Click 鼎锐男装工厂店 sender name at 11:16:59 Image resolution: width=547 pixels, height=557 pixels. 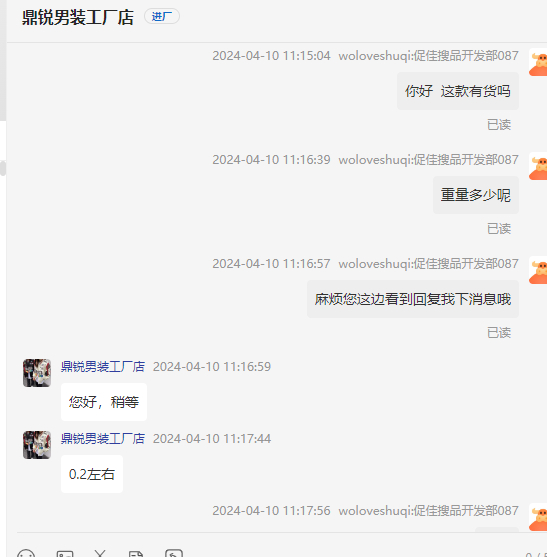[103, 367]
